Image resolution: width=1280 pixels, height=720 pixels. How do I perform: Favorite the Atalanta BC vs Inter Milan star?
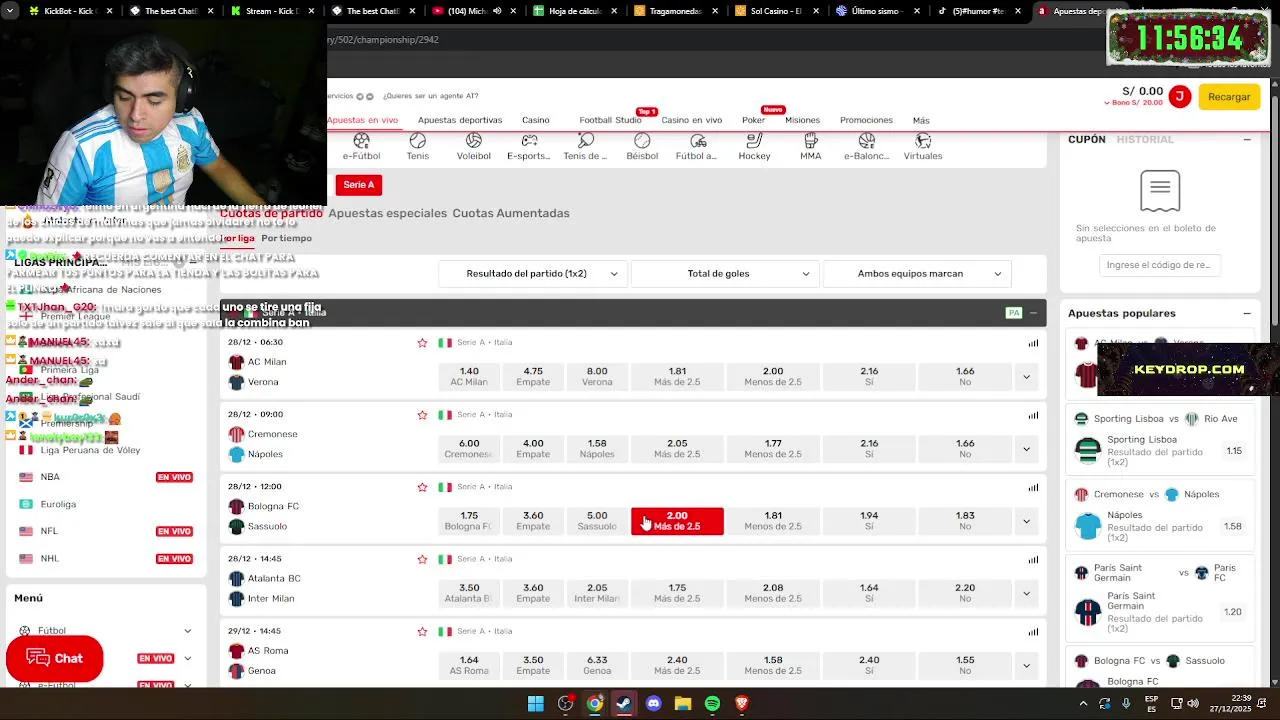pos(422,559)
